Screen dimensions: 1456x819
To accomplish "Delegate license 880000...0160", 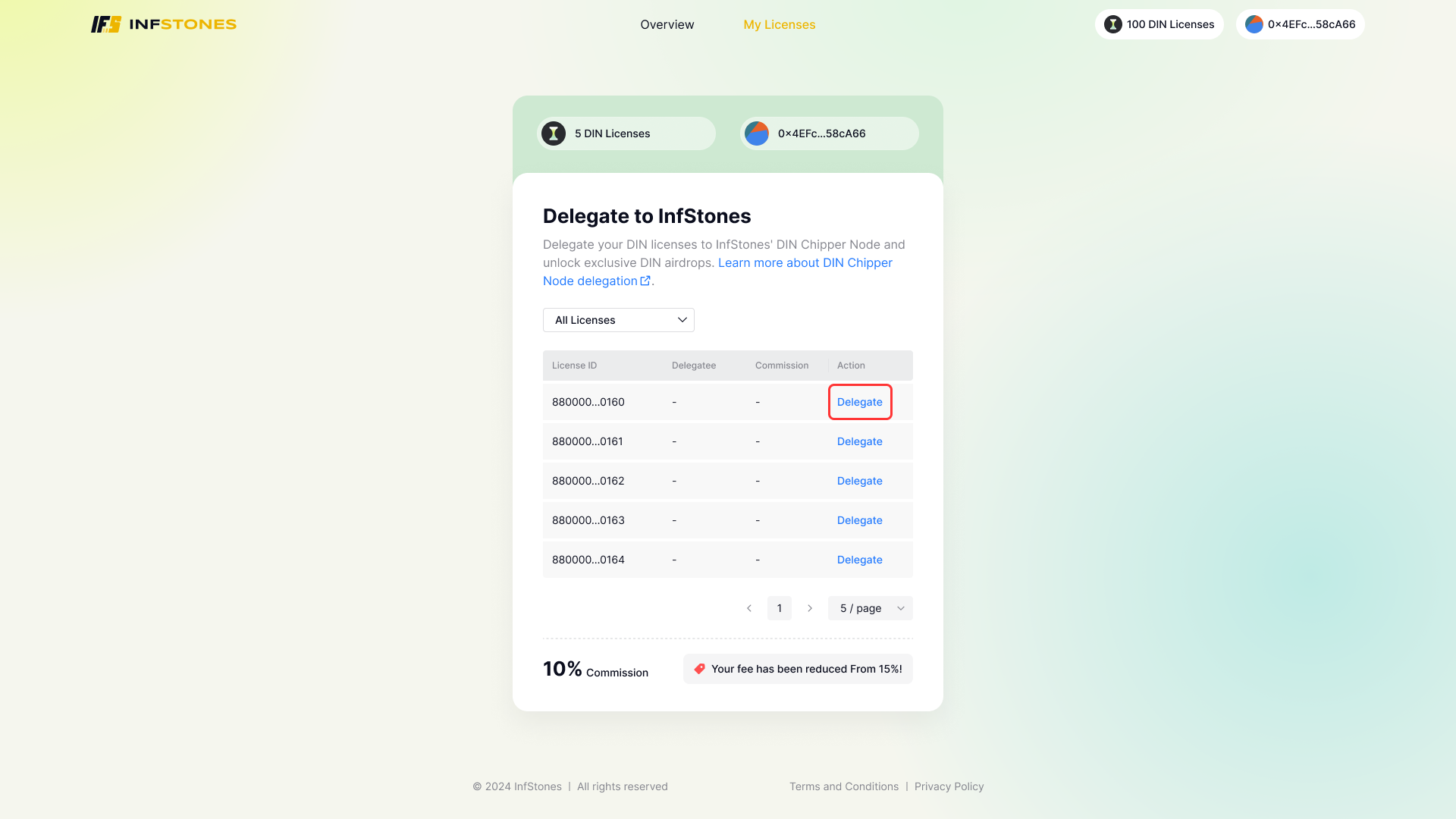I will click(x=859, y=402).
